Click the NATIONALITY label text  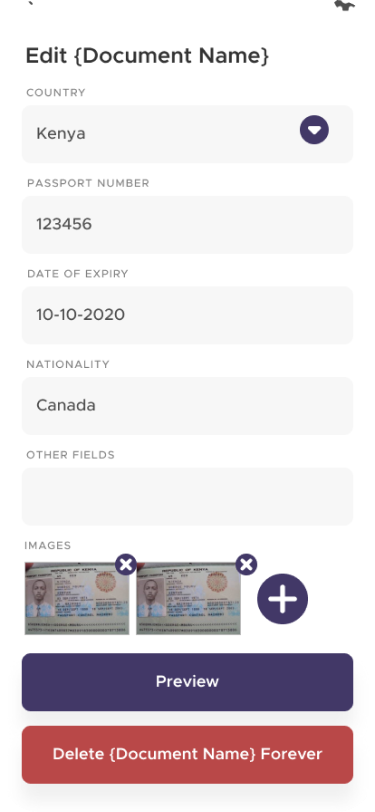[68, 365]
